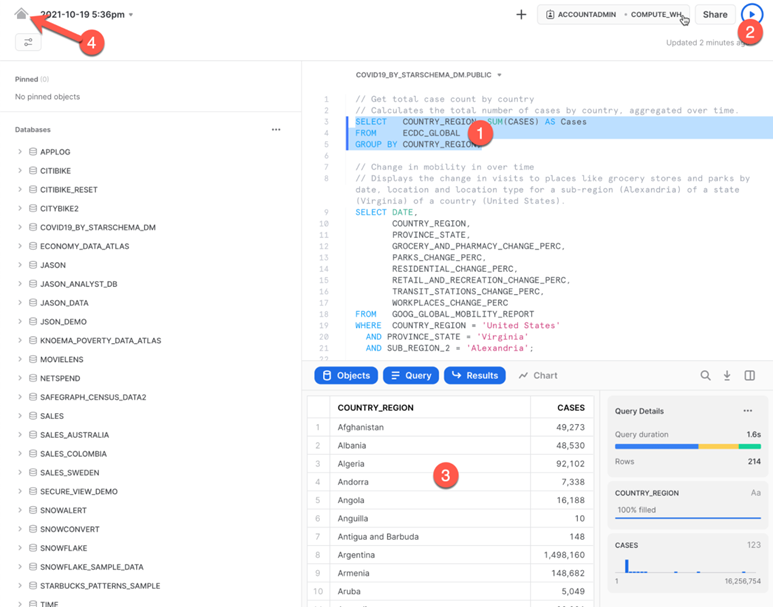
Task: Toggle the Objects panel button
Action: (346, 376)
